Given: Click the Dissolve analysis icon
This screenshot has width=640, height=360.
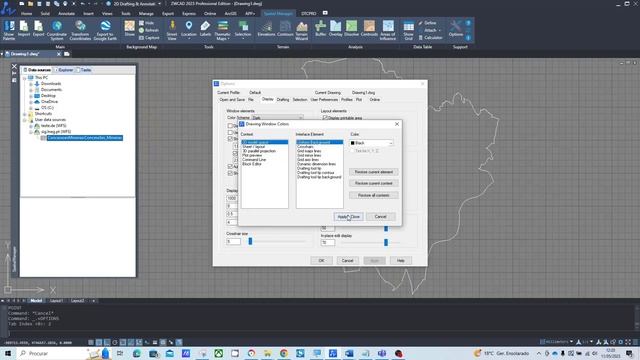Looking at the screenshot, I should tap(351, 29).
